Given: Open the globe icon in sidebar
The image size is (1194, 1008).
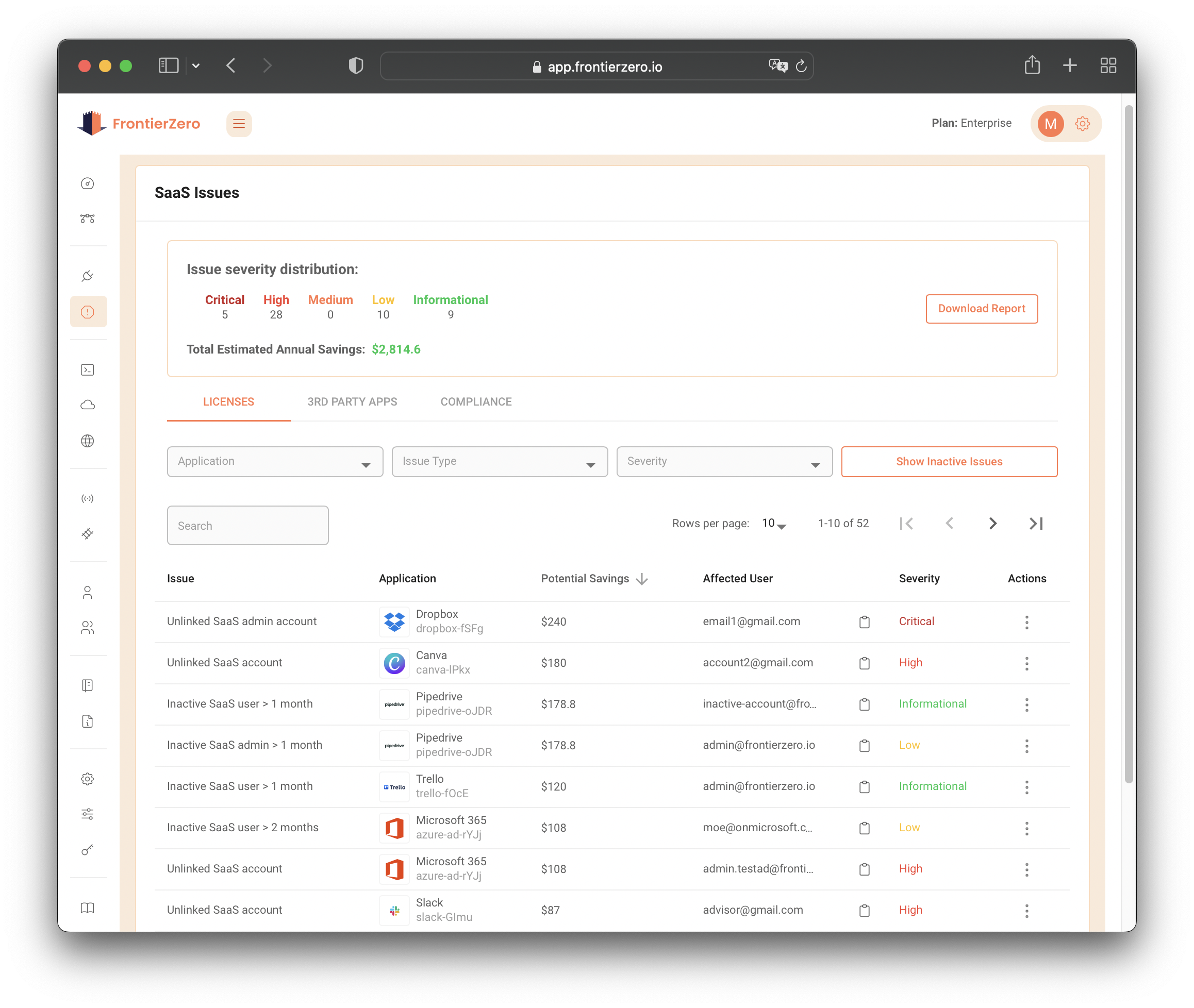Looking at the screenshot, I should point(88,441).
